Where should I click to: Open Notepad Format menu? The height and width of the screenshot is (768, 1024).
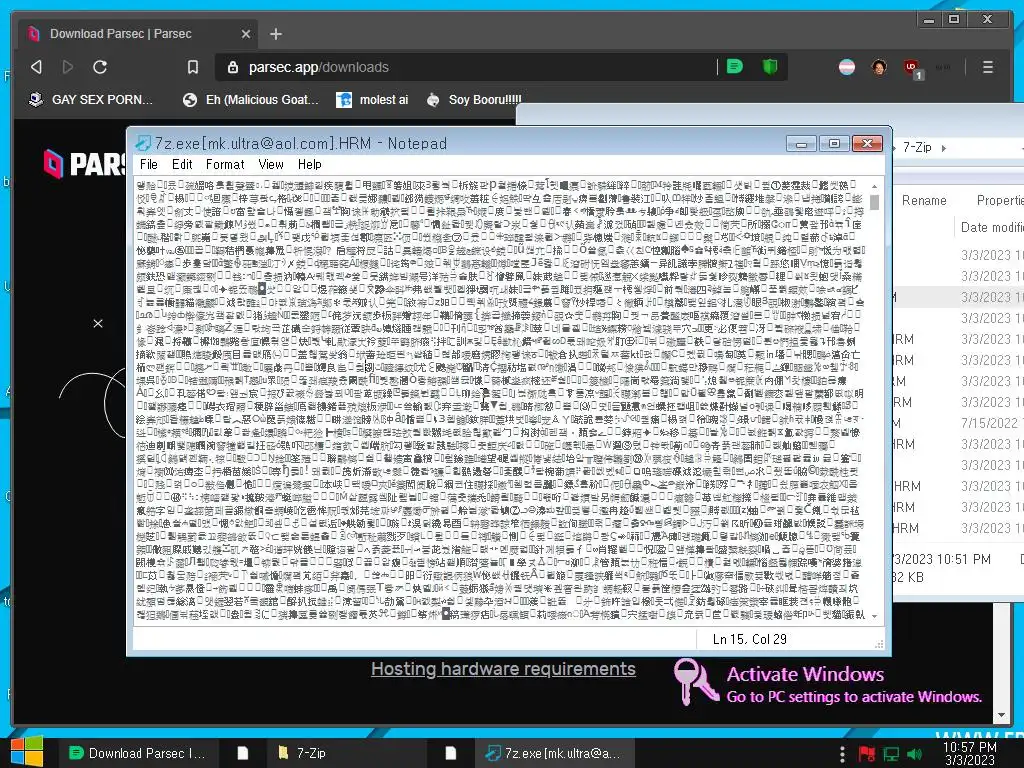[225, 165]
